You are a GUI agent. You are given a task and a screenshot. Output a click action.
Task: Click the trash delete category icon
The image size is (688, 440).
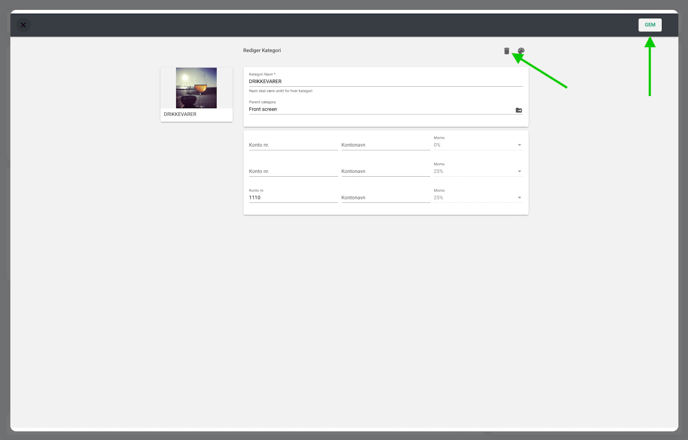click(506, 51)
